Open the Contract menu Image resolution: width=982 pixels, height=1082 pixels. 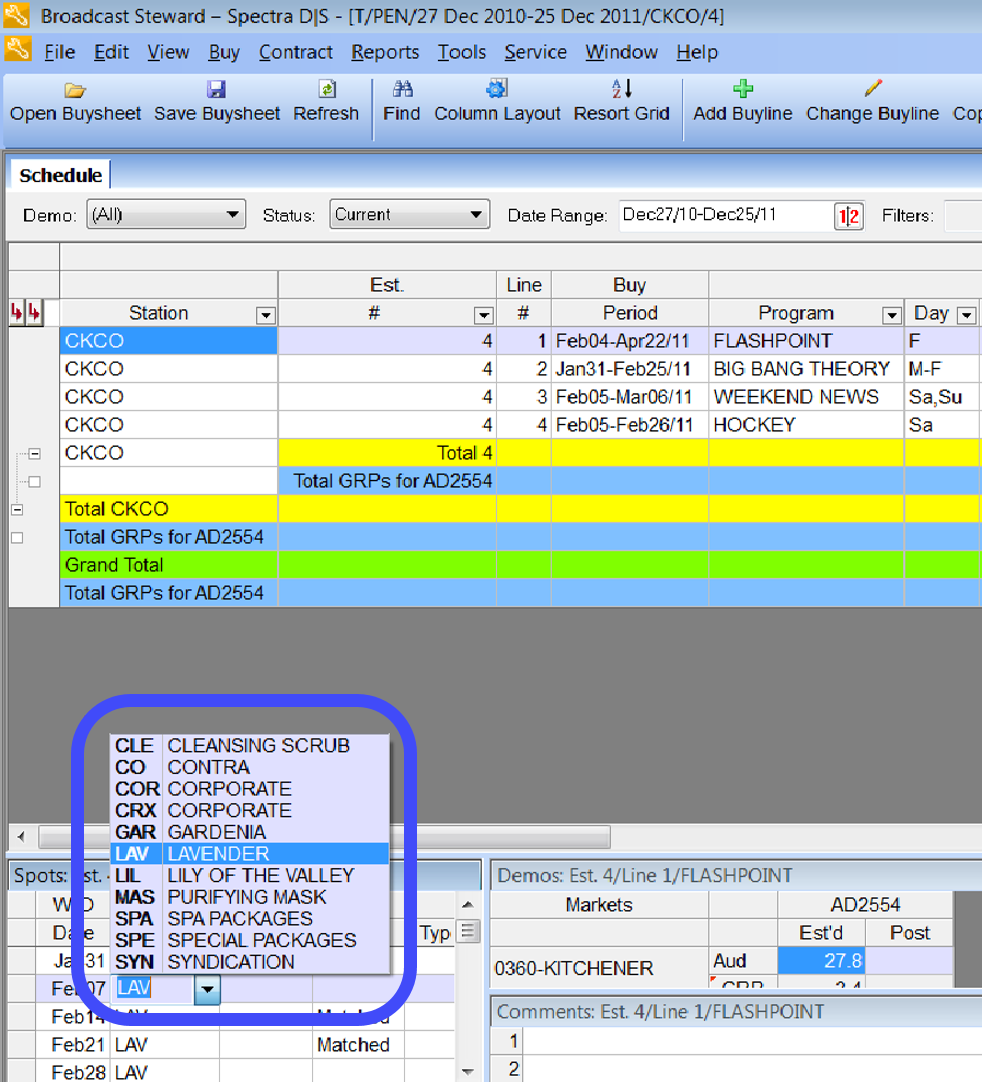point(295,52)
